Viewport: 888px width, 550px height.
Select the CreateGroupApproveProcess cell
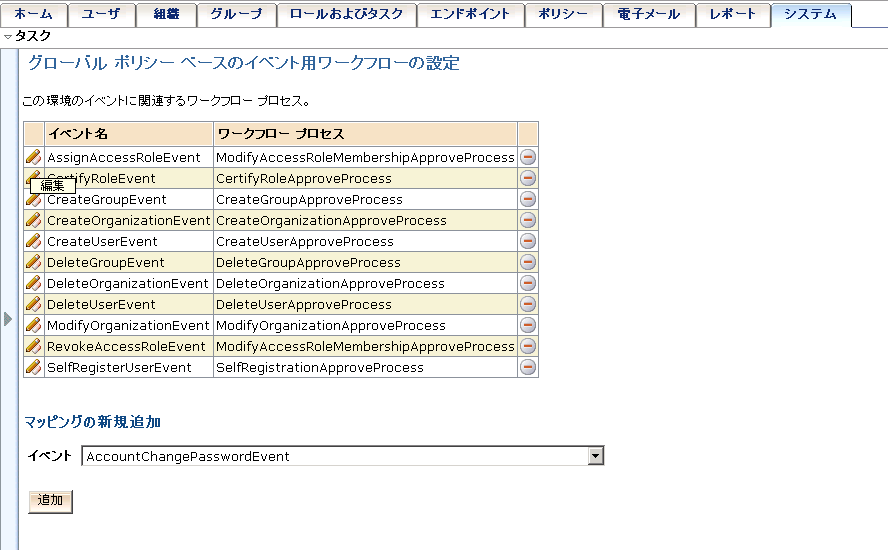point(365,199)
